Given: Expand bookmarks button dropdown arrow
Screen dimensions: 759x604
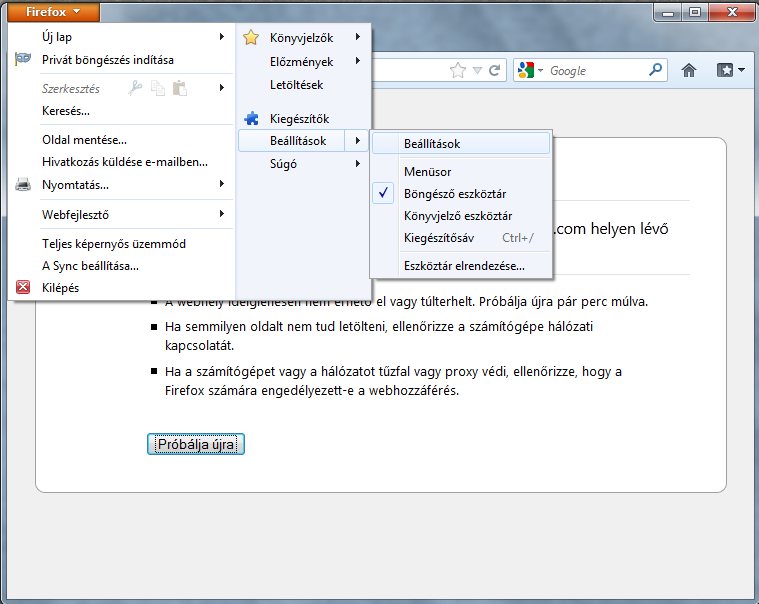Looking at the screenshot, I should (x=742, y=71).
